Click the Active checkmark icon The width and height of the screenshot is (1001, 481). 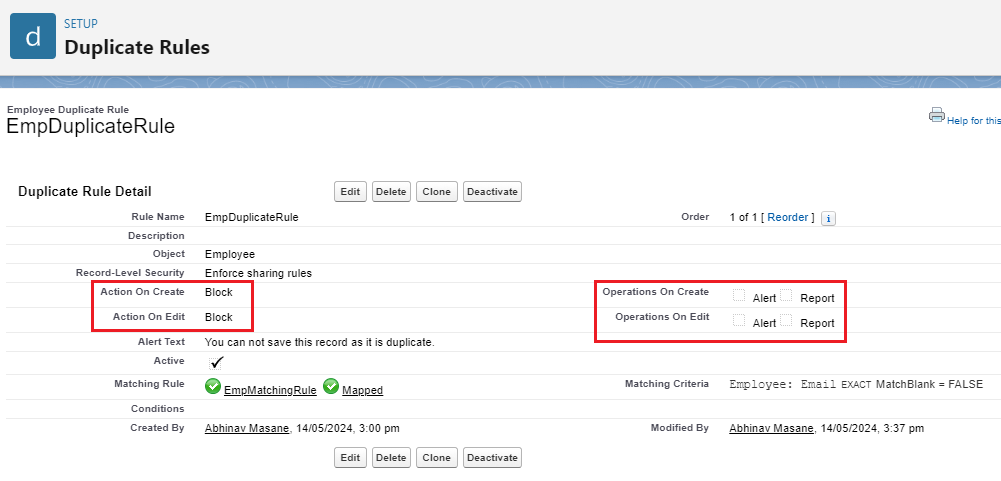click(x=217, y=362)
